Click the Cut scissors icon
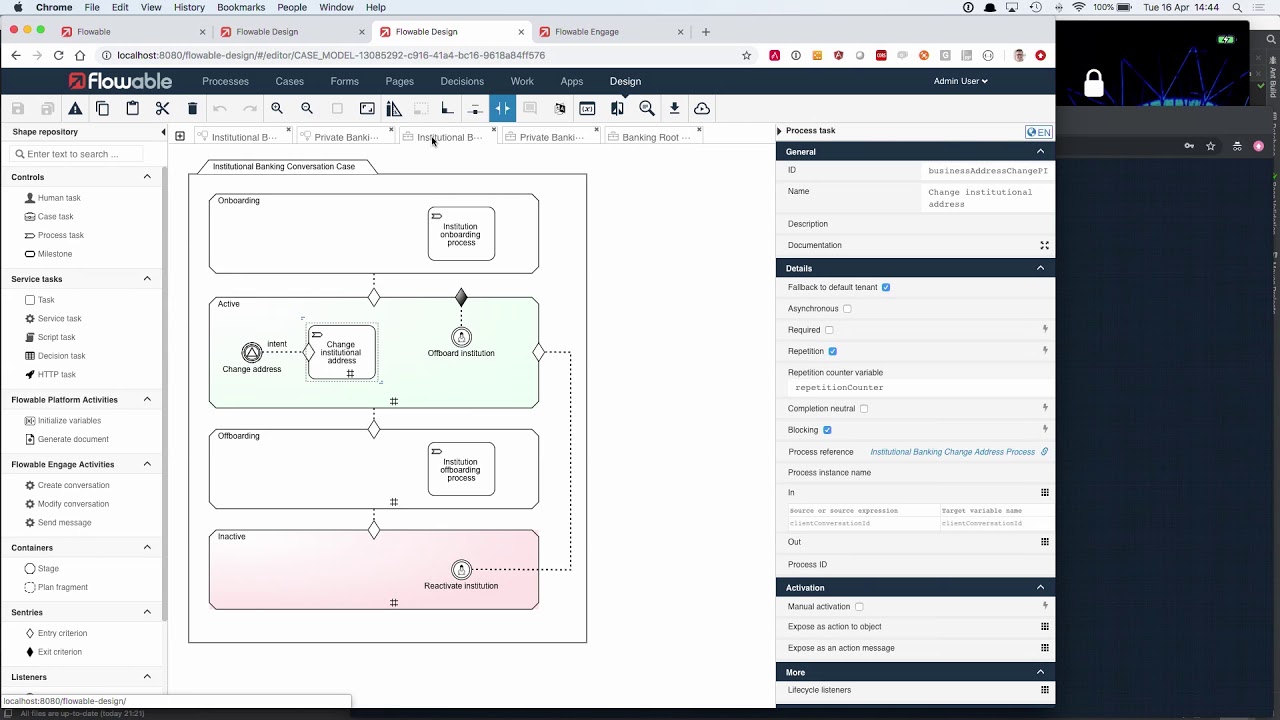 click(x=163, y=108)
